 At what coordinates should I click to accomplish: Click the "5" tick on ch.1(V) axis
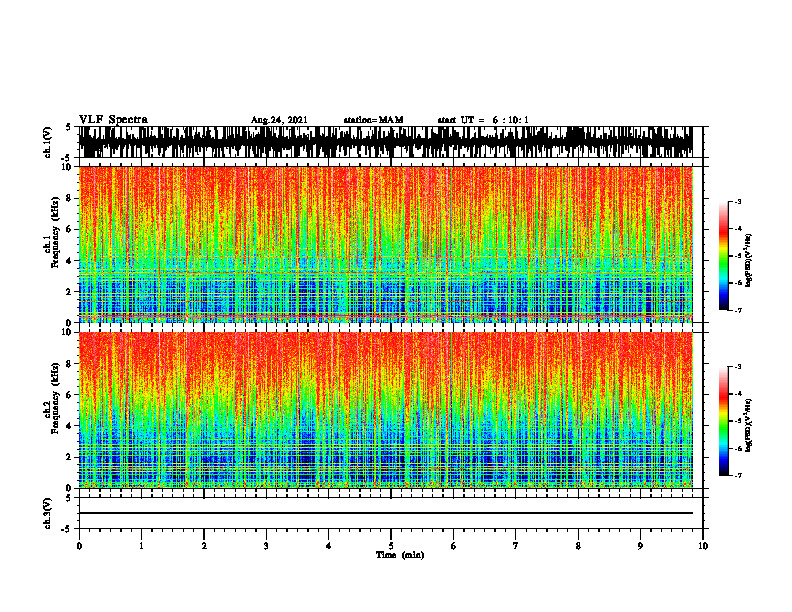click(68, 128)
